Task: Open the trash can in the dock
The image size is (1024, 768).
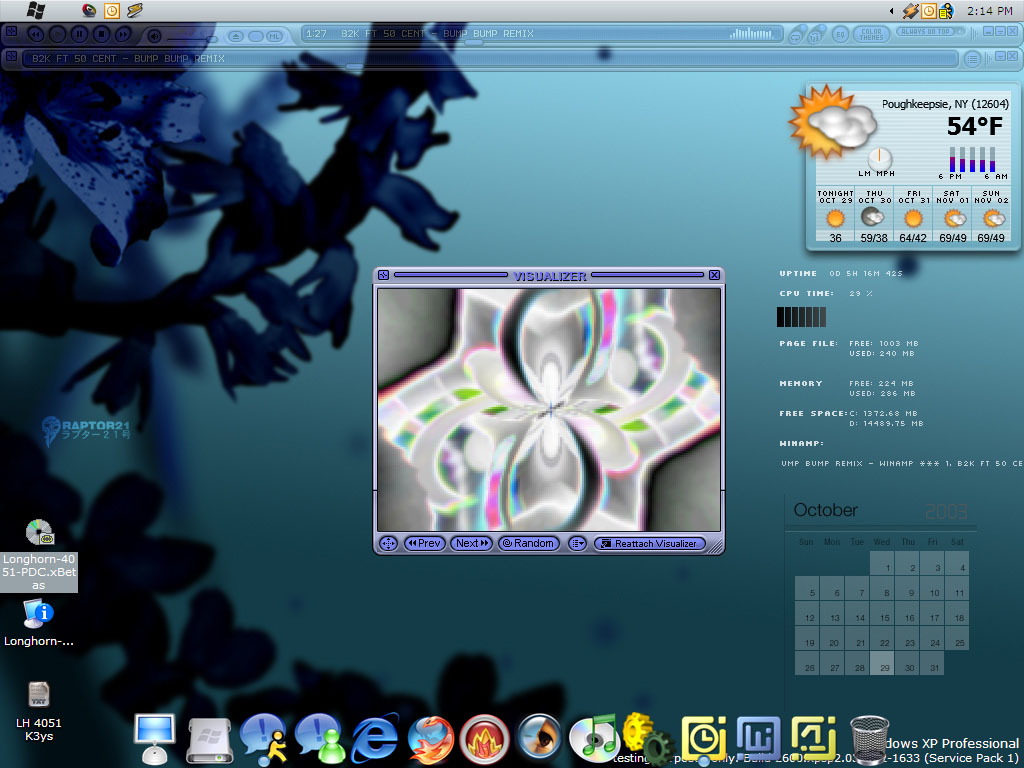Action: click(x=870, y=739)
